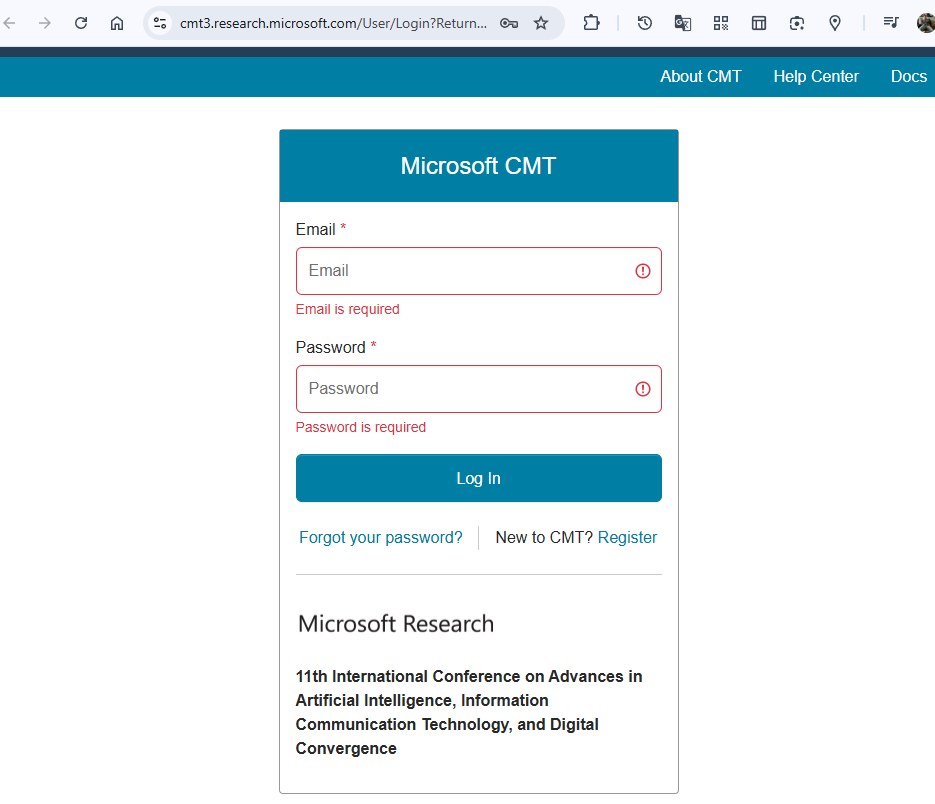The height and width of the screenshot is (804, 935).
Task: Click the screenshot capture extension icon
Action: point(797,23)
